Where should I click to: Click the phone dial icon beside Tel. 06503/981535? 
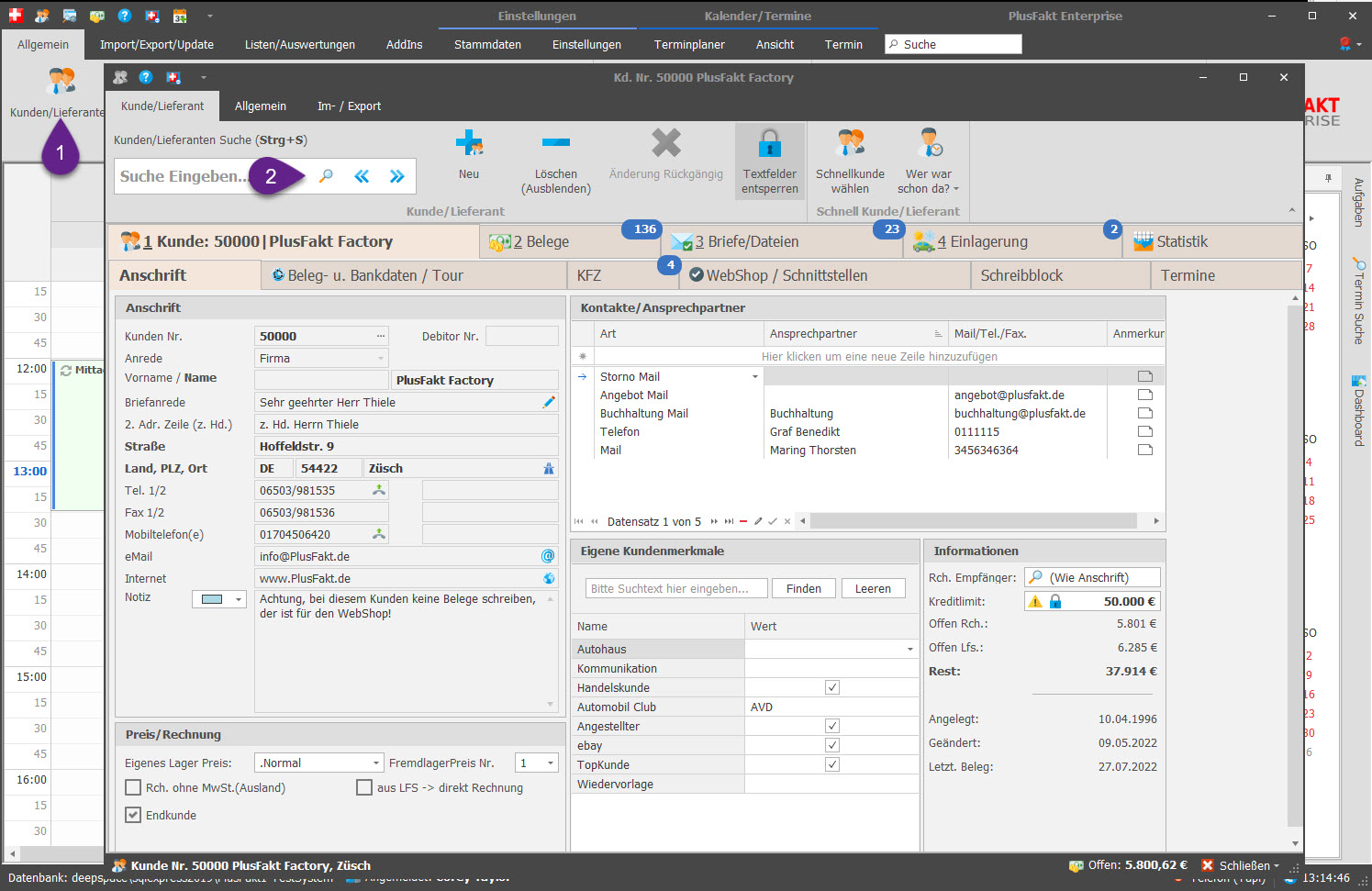point(379,490)
